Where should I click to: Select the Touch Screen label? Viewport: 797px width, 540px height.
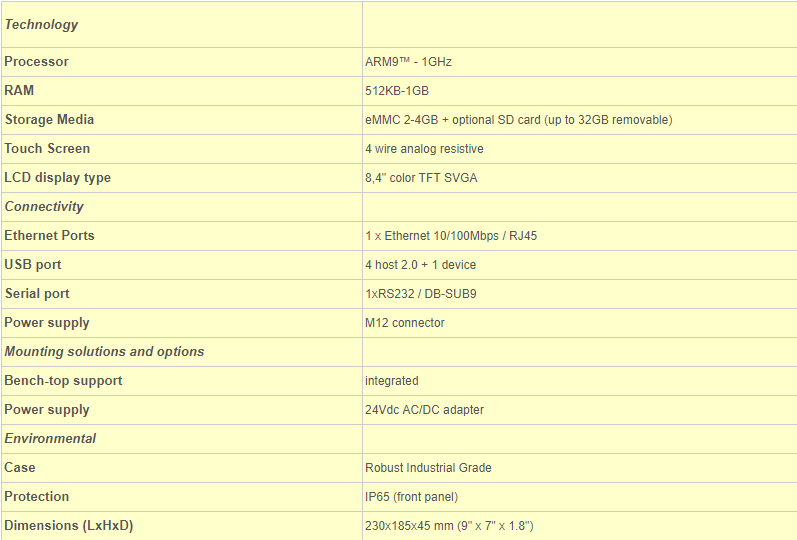47,149
